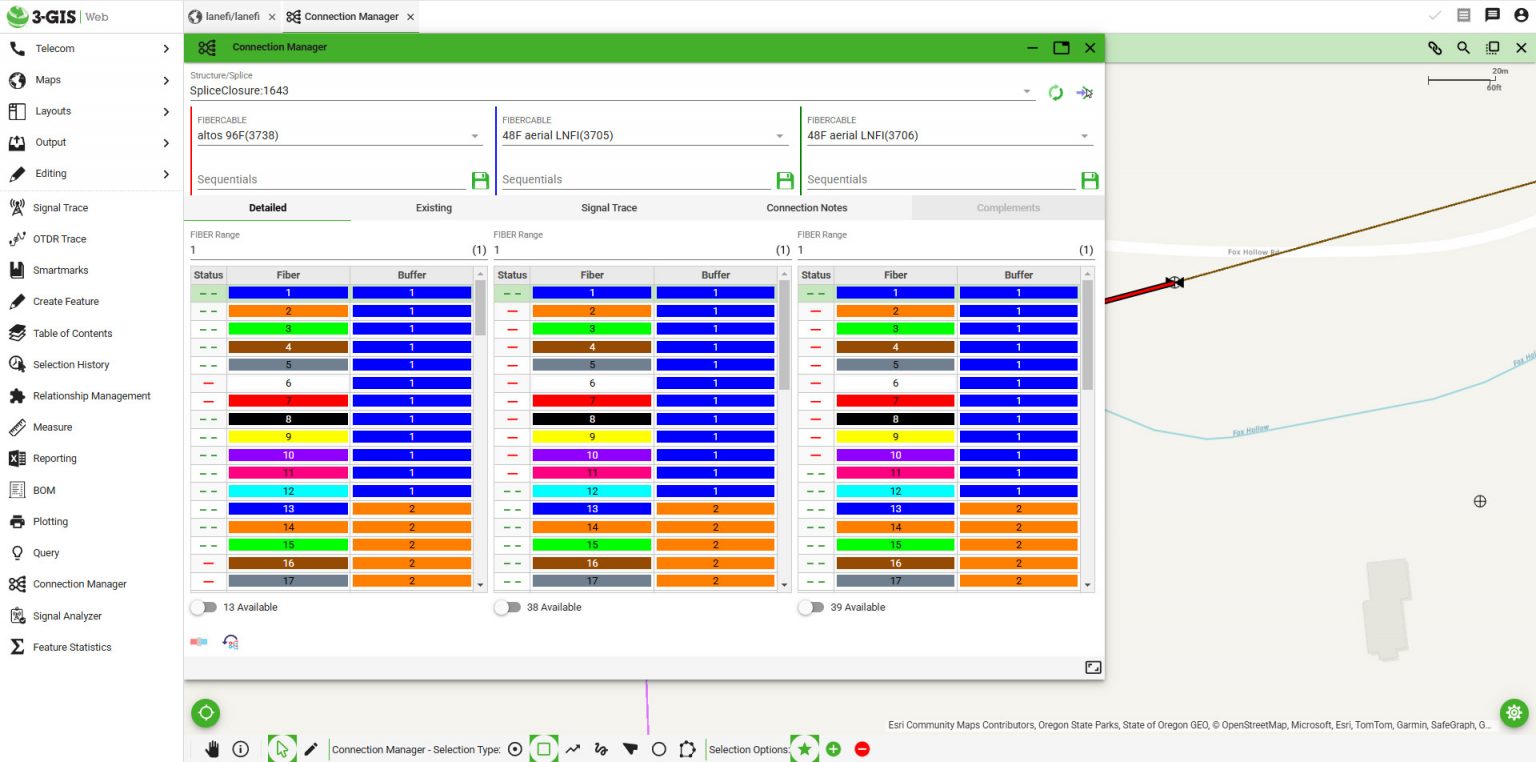Open the 48F aerial LNFI(3705) fiber cable dropdown
The height and width of the screenshot is (762, 1536).
point(781,134)
